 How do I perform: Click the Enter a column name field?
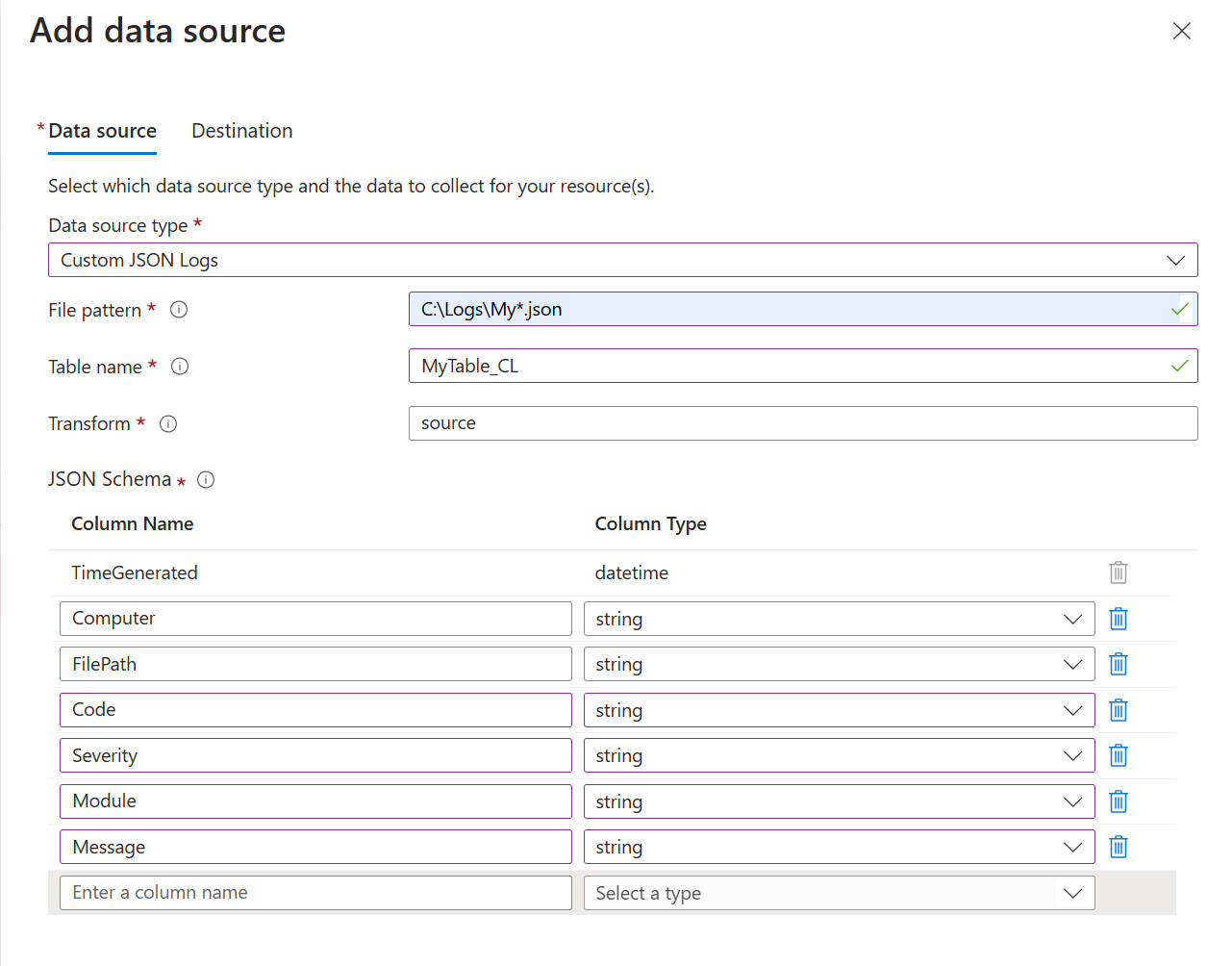(315, 893)
